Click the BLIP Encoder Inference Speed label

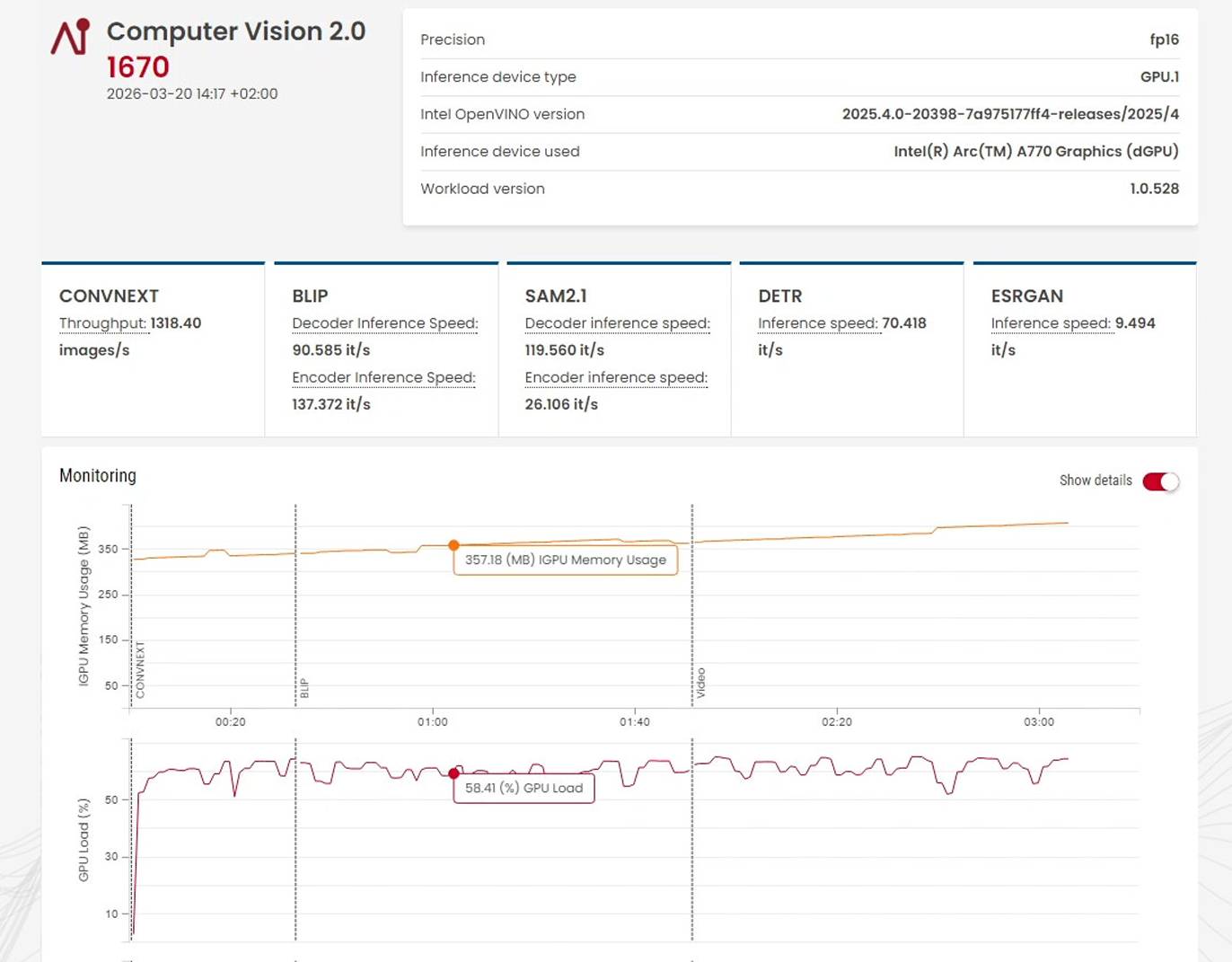(383, 377)
